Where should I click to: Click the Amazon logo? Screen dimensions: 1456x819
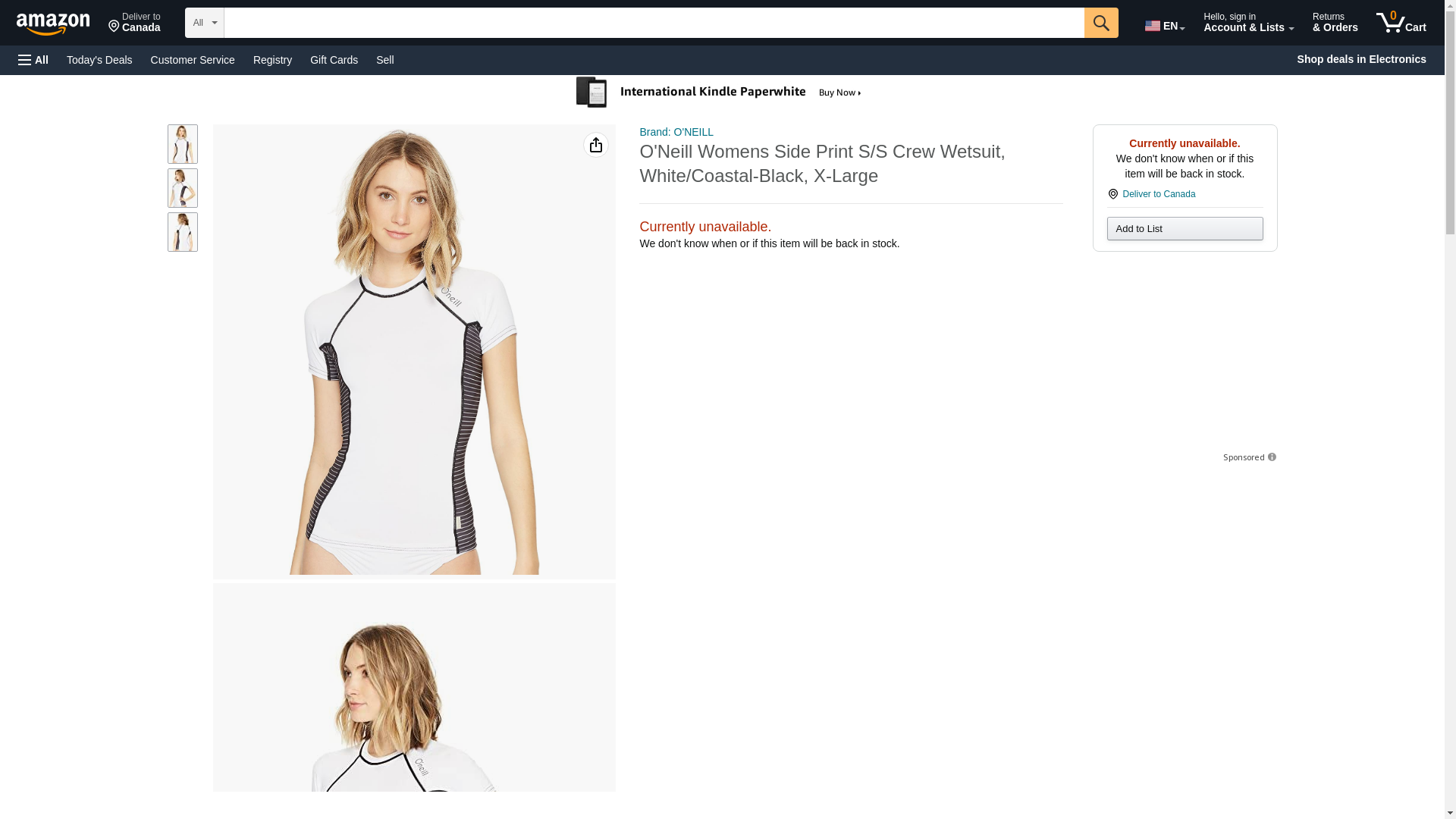point(53,24)
